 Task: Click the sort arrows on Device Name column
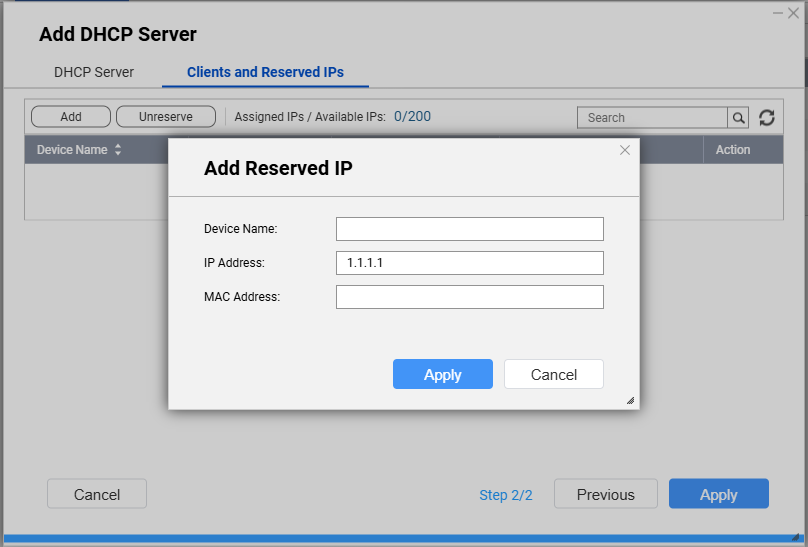[x=118, y=150]
